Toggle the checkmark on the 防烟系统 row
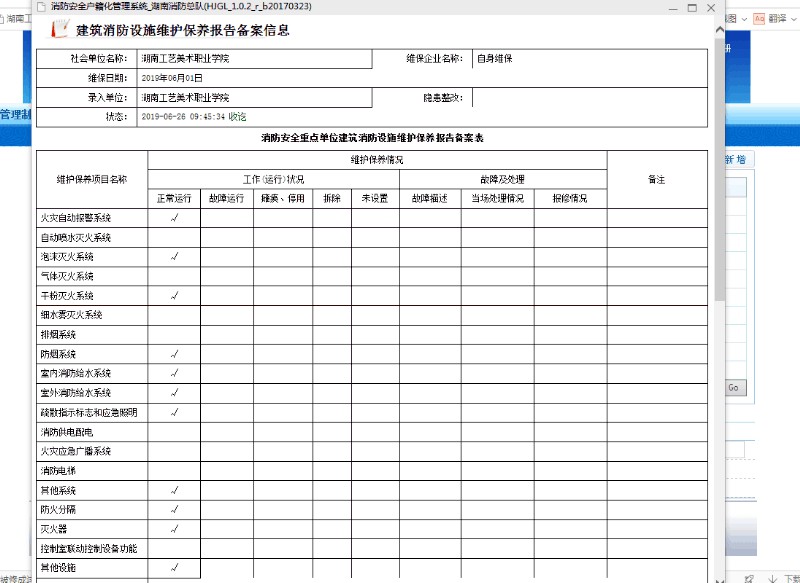 click(x=173, y=354)
